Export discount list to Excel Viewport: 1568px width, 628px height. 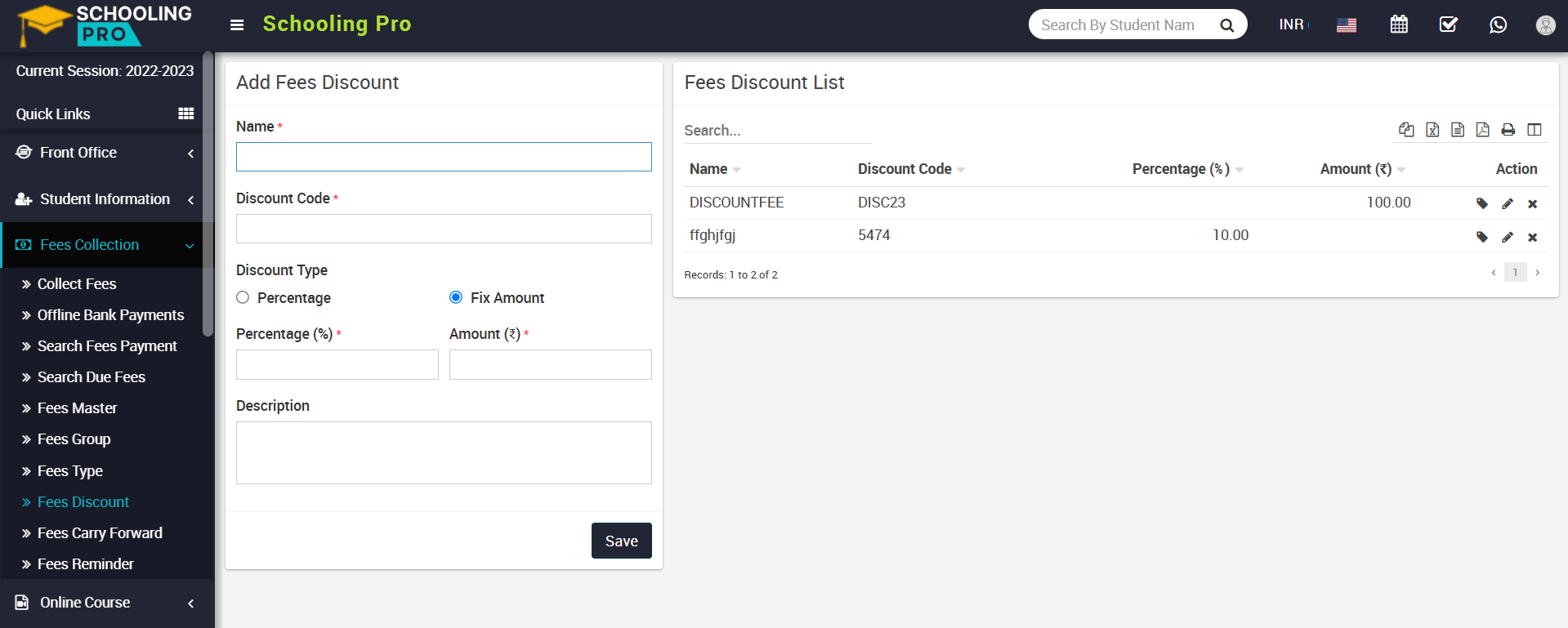coord(1432,130)
